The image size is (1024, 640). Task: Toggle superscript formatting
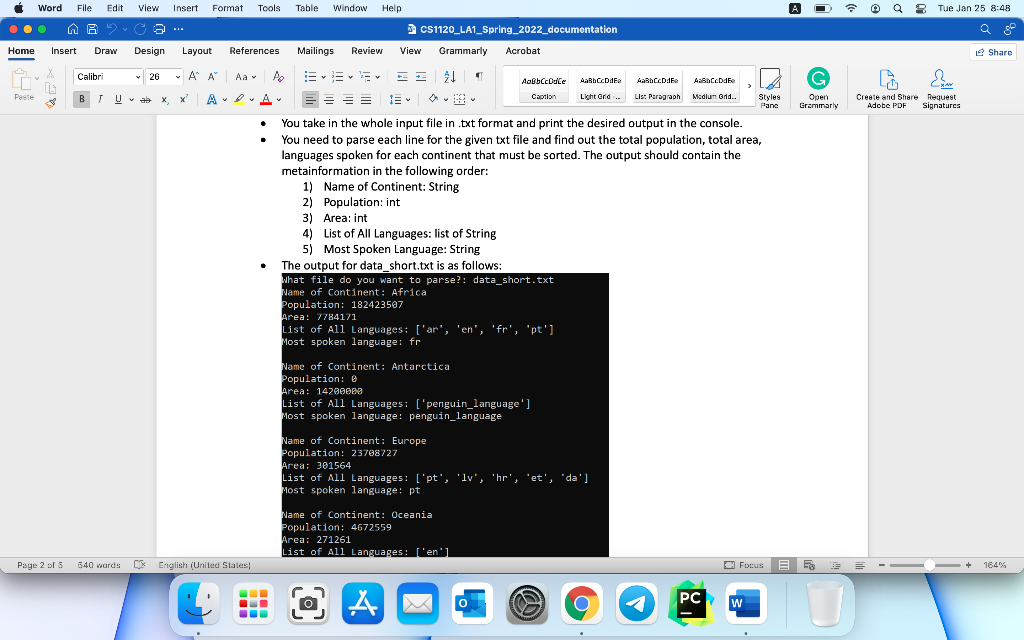click(183, 99)
